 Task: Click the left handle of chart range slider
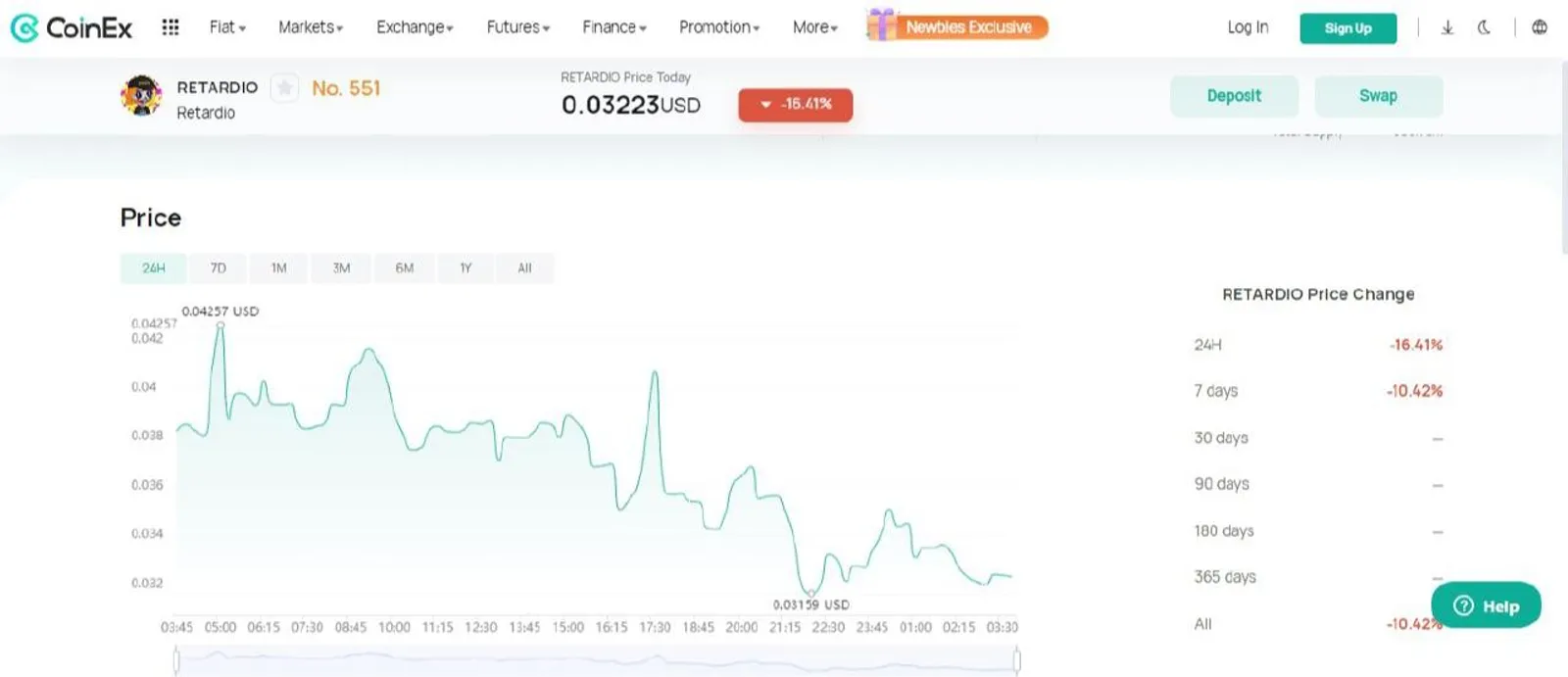(x=176, y=661)
